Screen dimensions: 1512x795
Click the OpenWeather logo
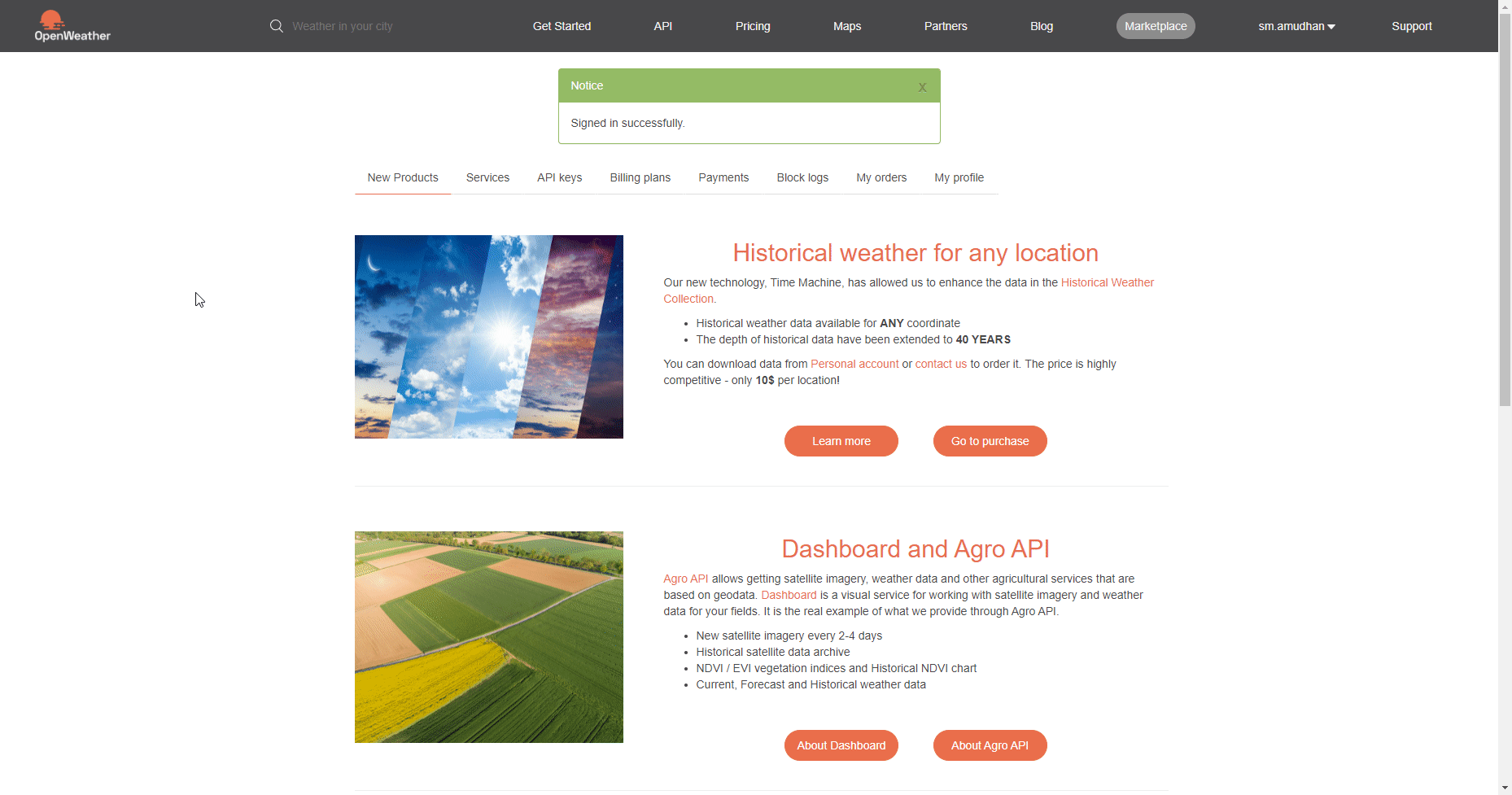72,25
